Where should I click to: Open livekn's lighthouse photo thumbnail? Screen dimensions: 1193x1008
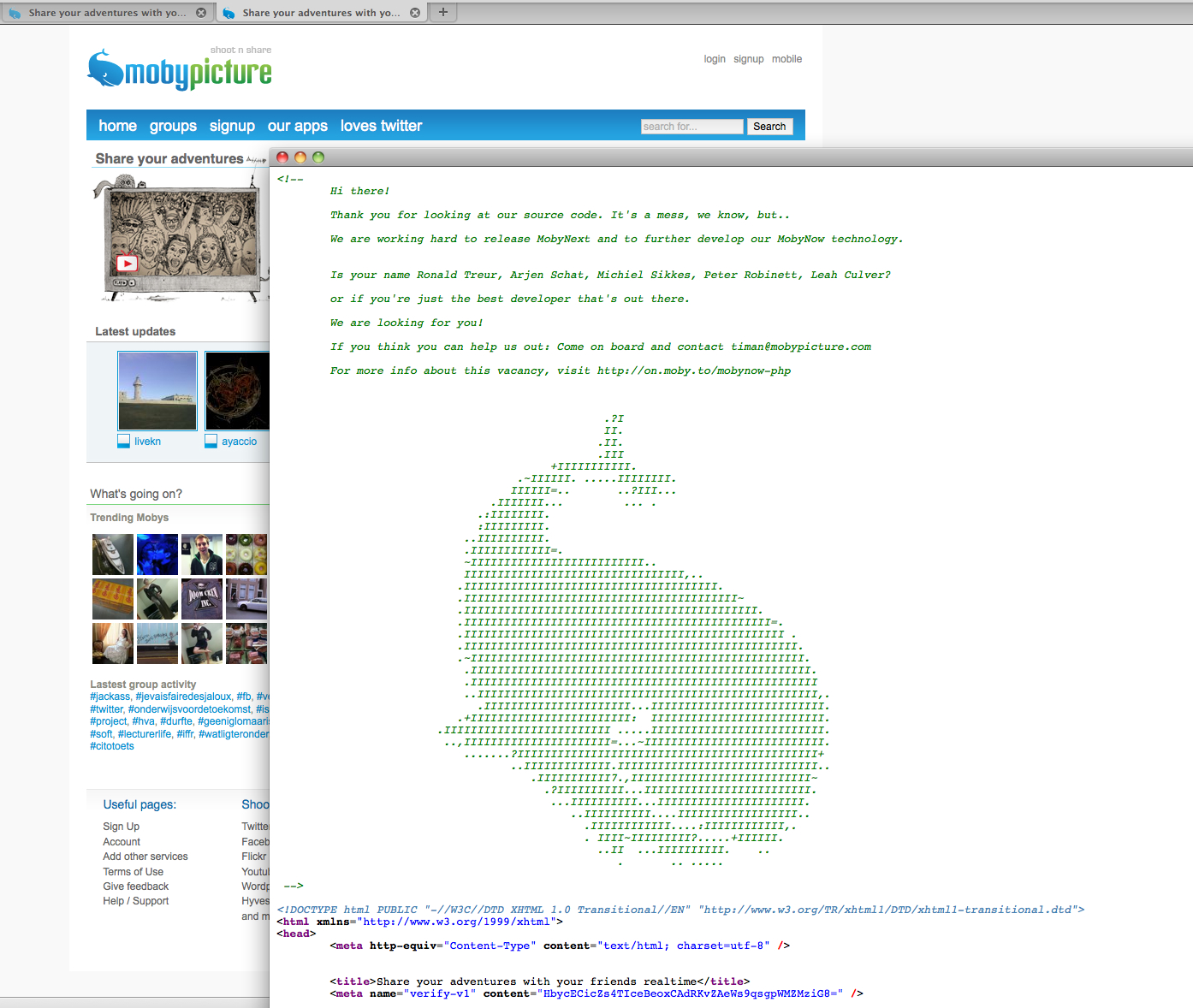coord(157,391)
